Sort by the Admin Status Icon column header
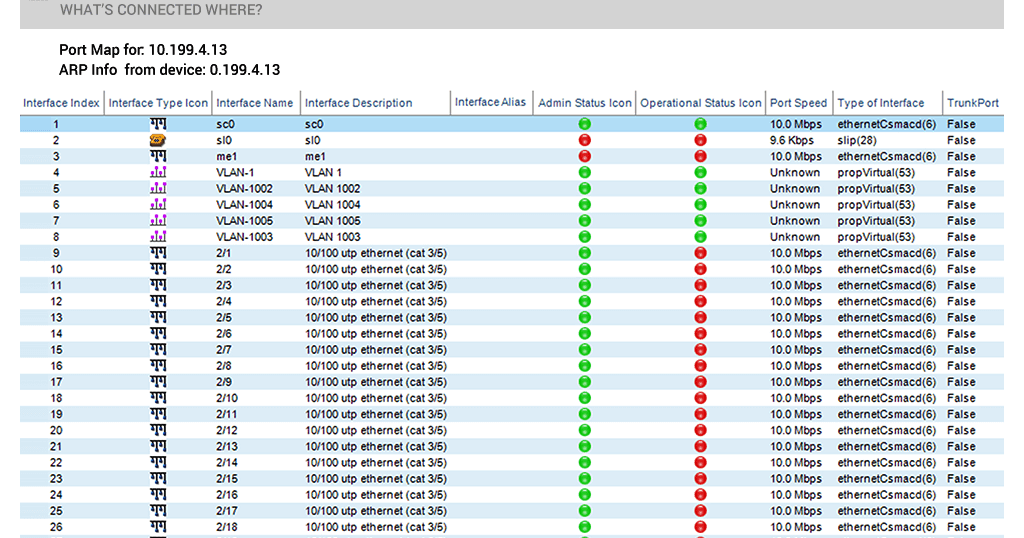 pyautogui.click(x=584, y=103)
